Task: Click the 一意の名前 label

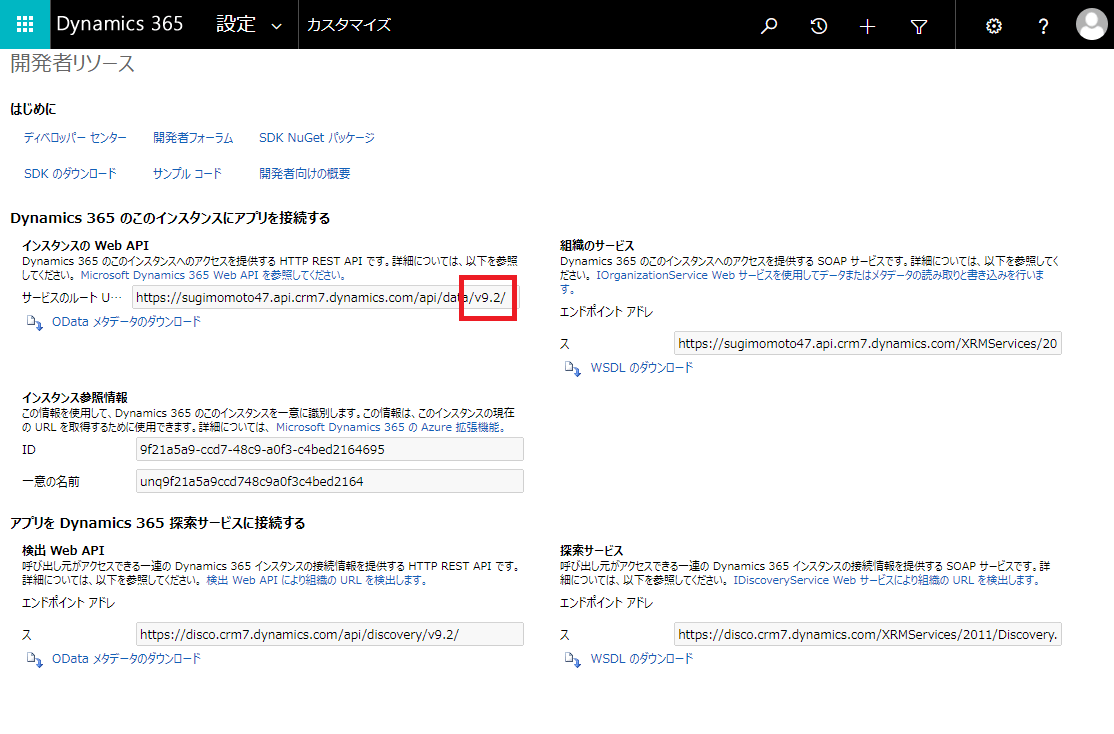Action: (x=50, y=482)
